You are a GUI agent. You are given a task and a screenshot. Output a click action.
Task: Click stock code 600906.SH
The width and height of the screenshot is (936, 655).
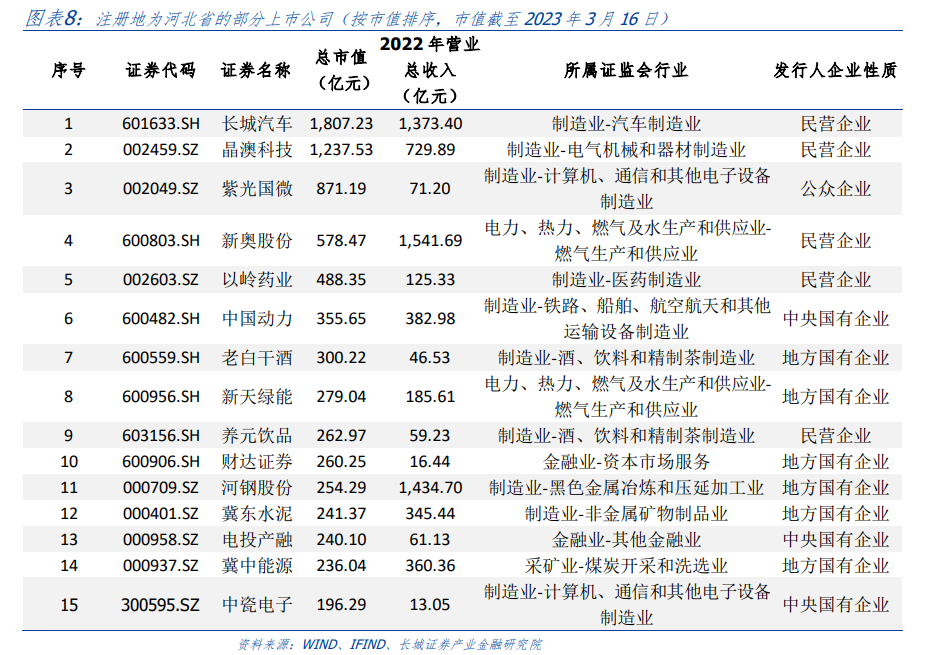coord(161,462)
